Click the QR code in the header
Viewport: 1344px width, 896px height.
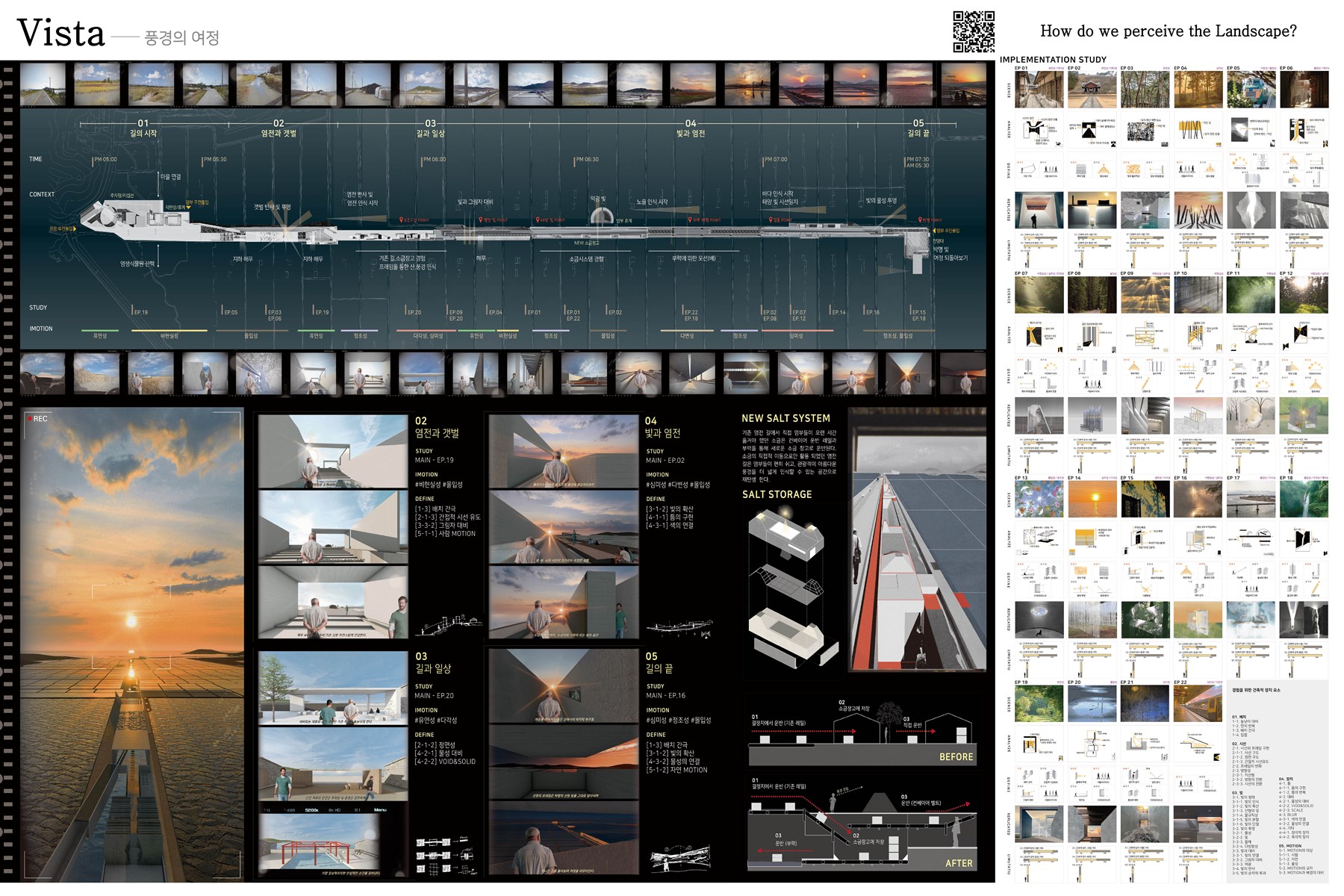click(x=974, y=31)
